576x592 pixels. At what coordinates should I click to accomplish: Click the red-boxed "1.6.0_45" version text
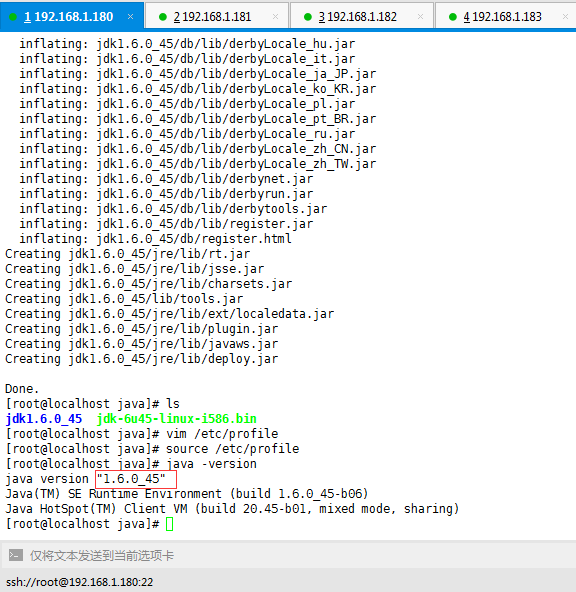pos(131,479)
